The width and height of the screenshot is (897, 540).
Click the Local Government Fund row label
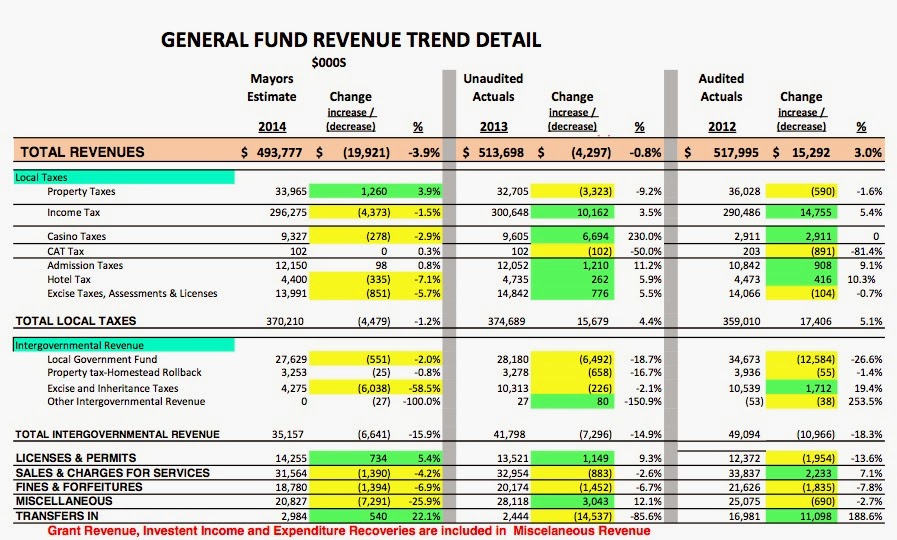tap(102, 359)
